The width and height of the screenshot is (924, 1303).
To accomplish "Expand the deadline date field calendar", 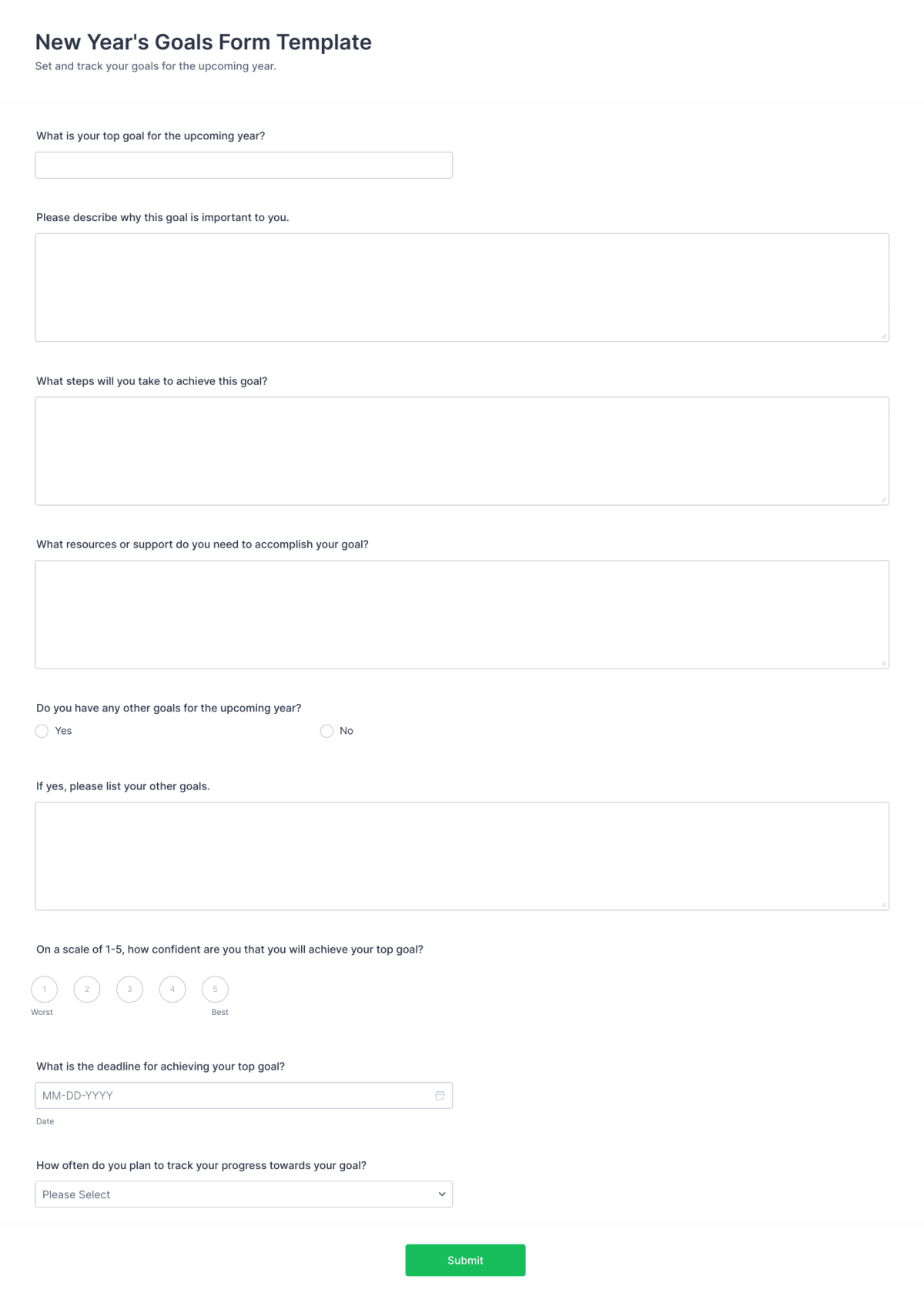I will [x=440, y=1094].
